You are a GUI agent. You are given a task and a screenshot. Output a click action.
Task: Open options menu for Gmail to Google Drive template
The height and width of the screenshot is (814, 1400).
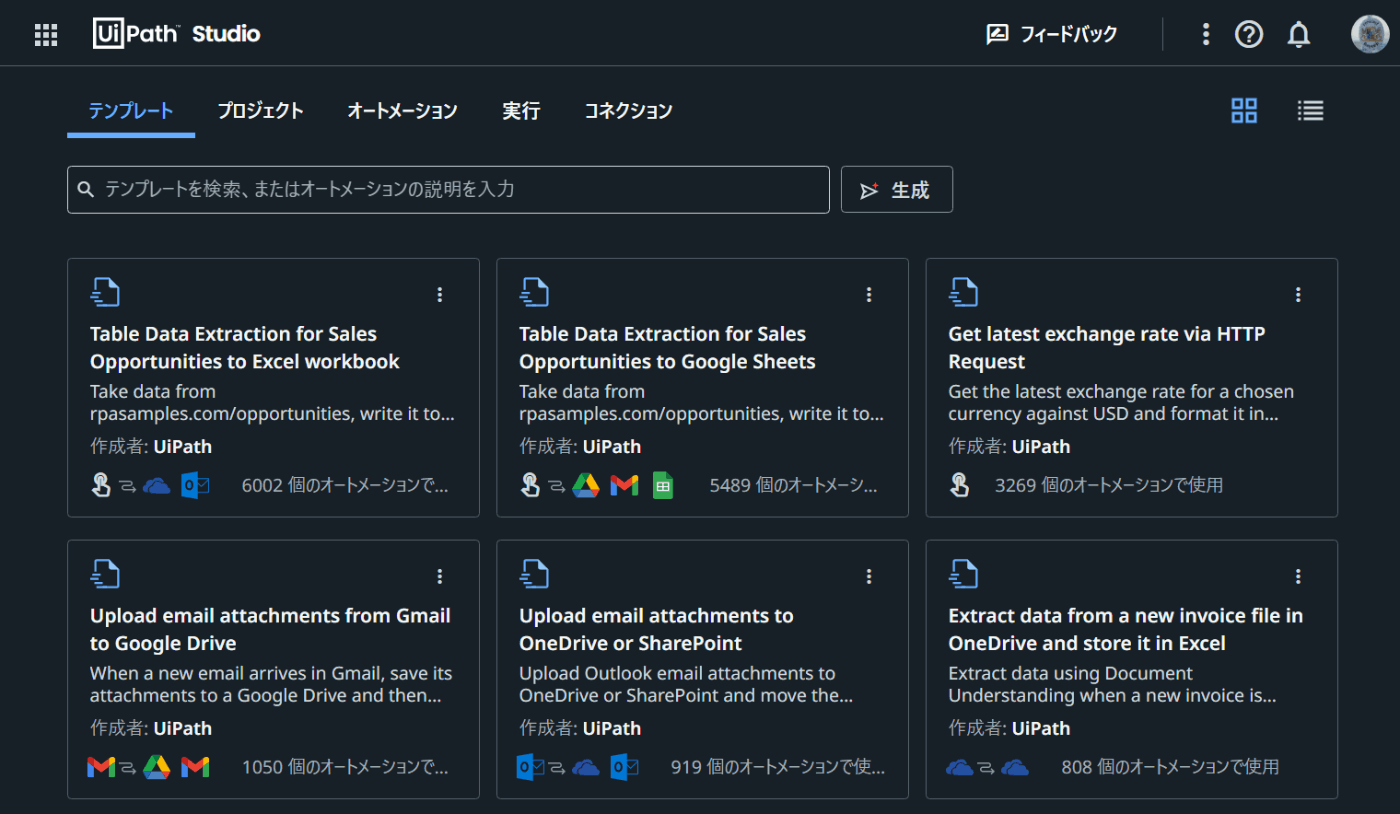point(440,576)
